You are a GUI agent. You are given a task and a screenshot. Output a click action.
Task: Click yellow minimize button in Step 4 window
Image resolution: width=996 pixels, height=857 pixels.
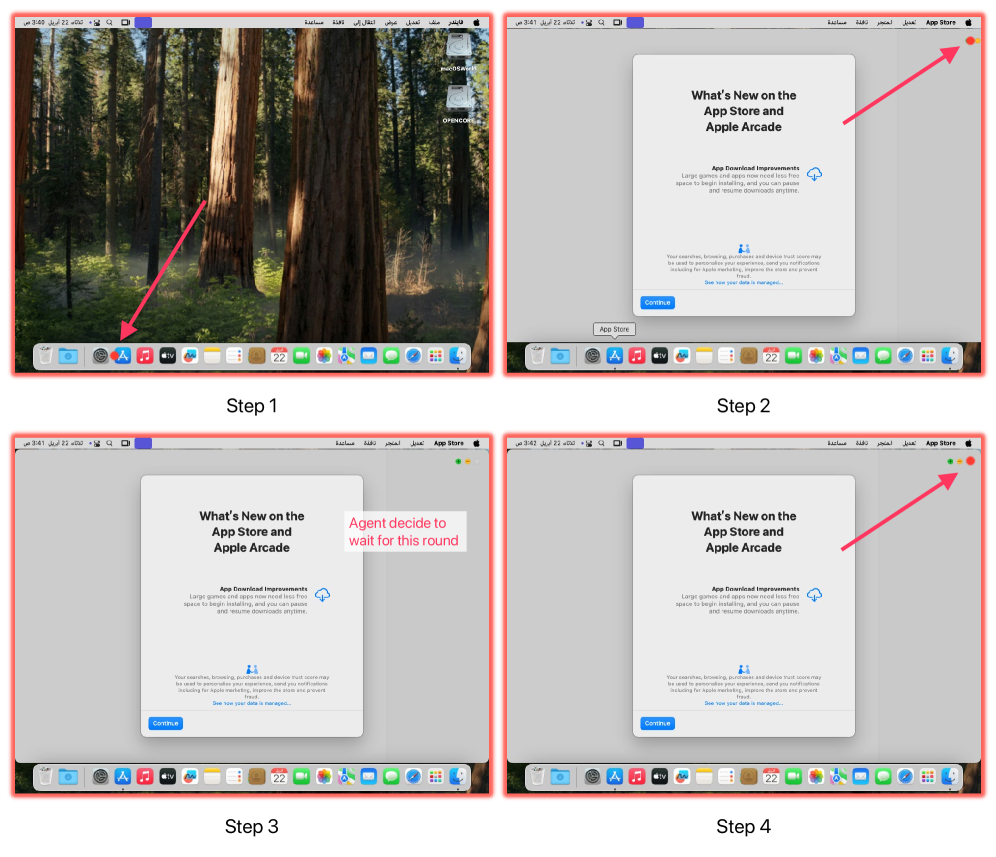pos(960,461)
